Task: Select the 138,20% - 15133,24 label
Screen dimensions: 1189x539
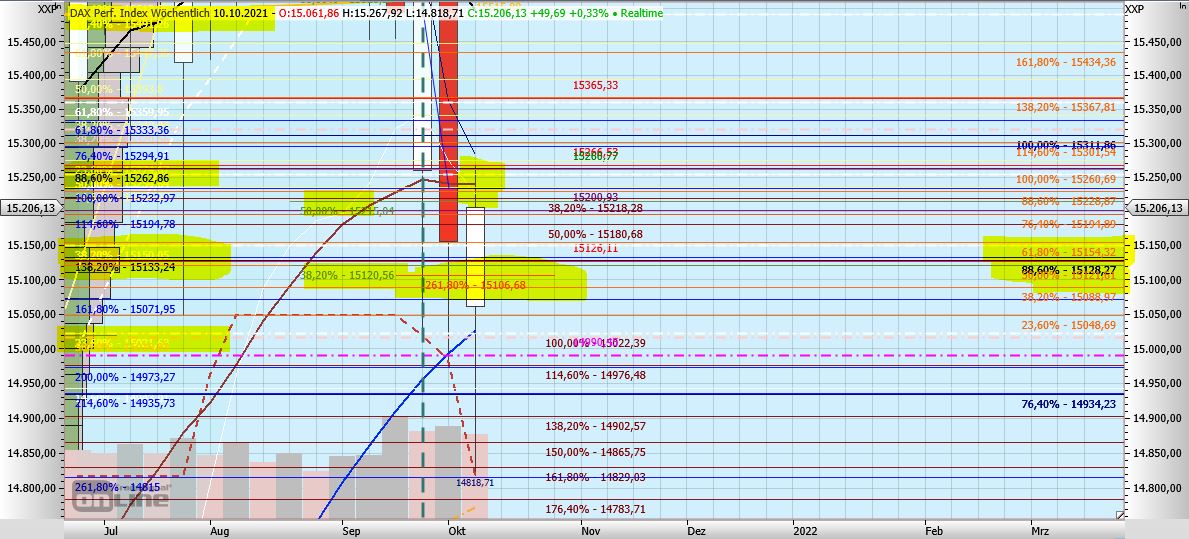Action: (x=125, y=267)
